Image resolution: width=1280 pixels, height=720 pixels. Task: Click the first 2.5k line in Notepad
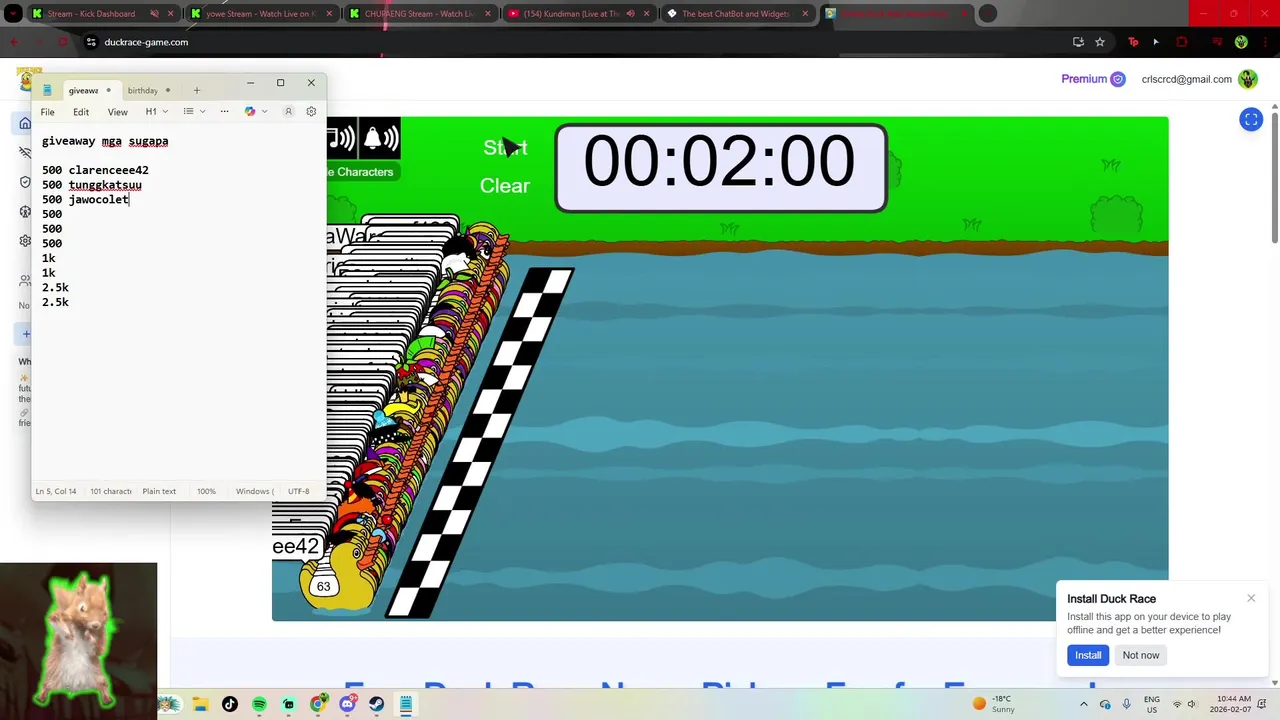coord(55,288)
